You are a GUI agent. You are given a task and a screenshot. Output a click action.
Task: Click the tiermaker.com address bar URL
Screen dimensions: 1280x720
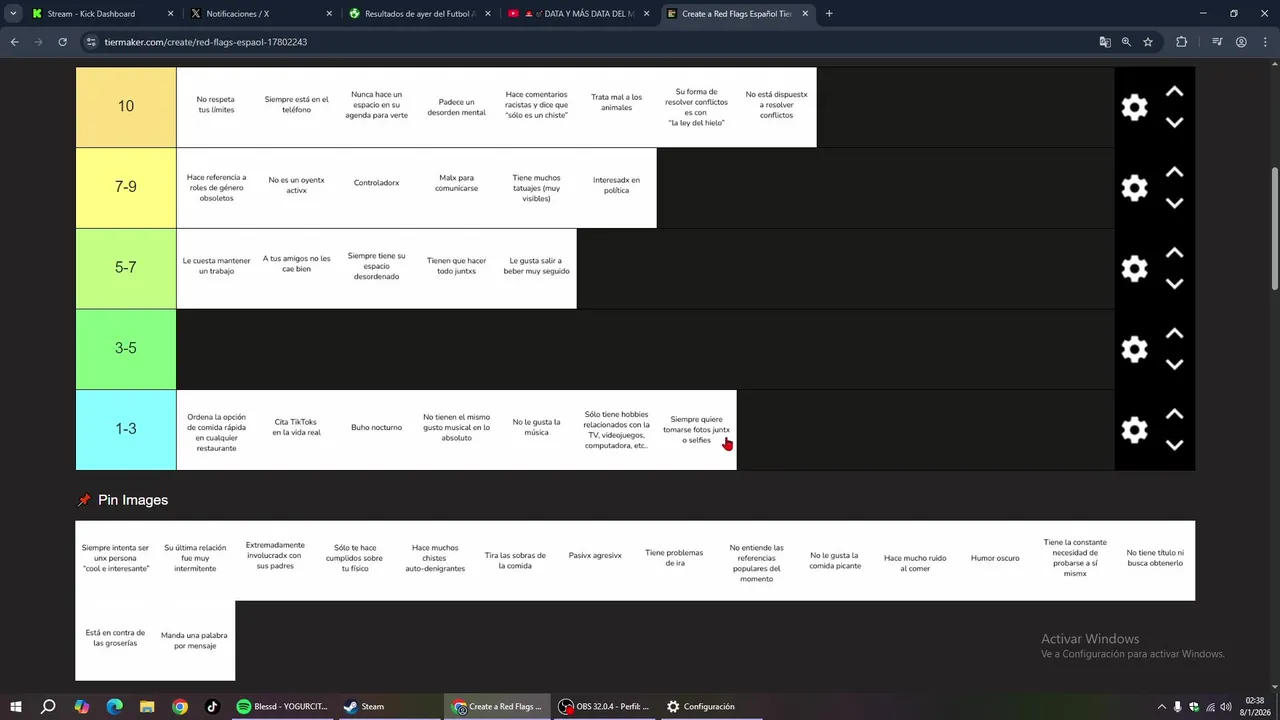(x=205, y=42)
